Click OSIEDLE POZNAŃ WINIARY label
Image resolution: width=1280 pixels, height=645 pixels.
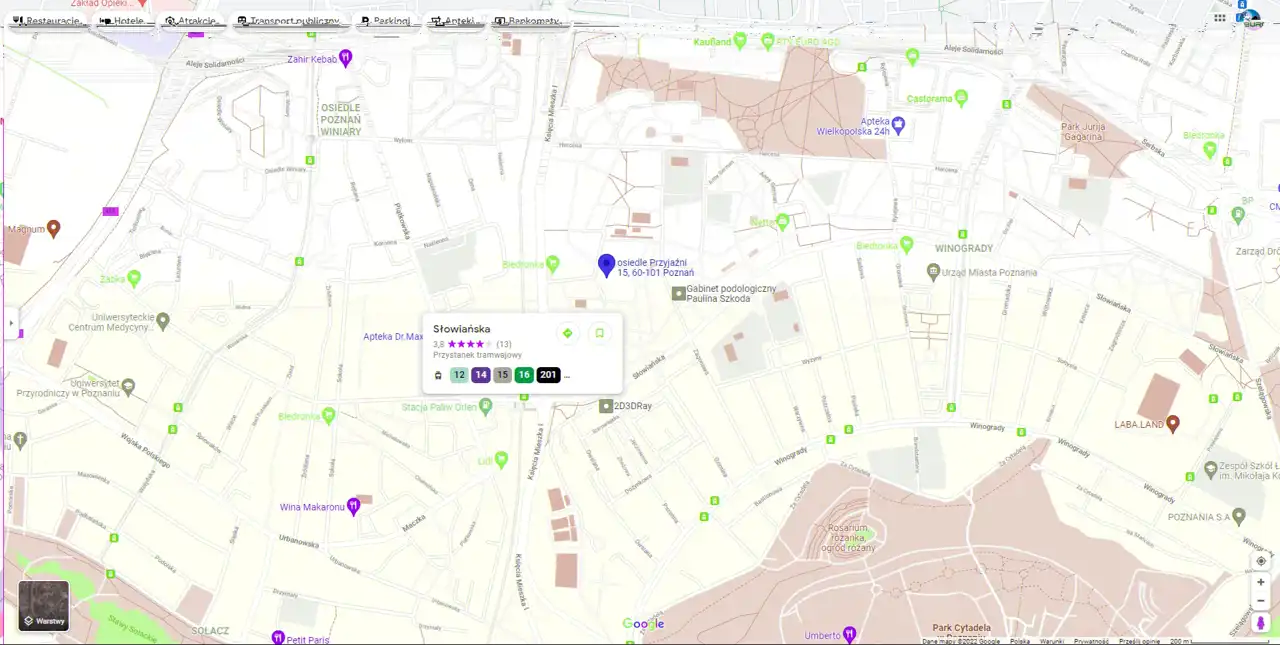[x=341, y=119]
